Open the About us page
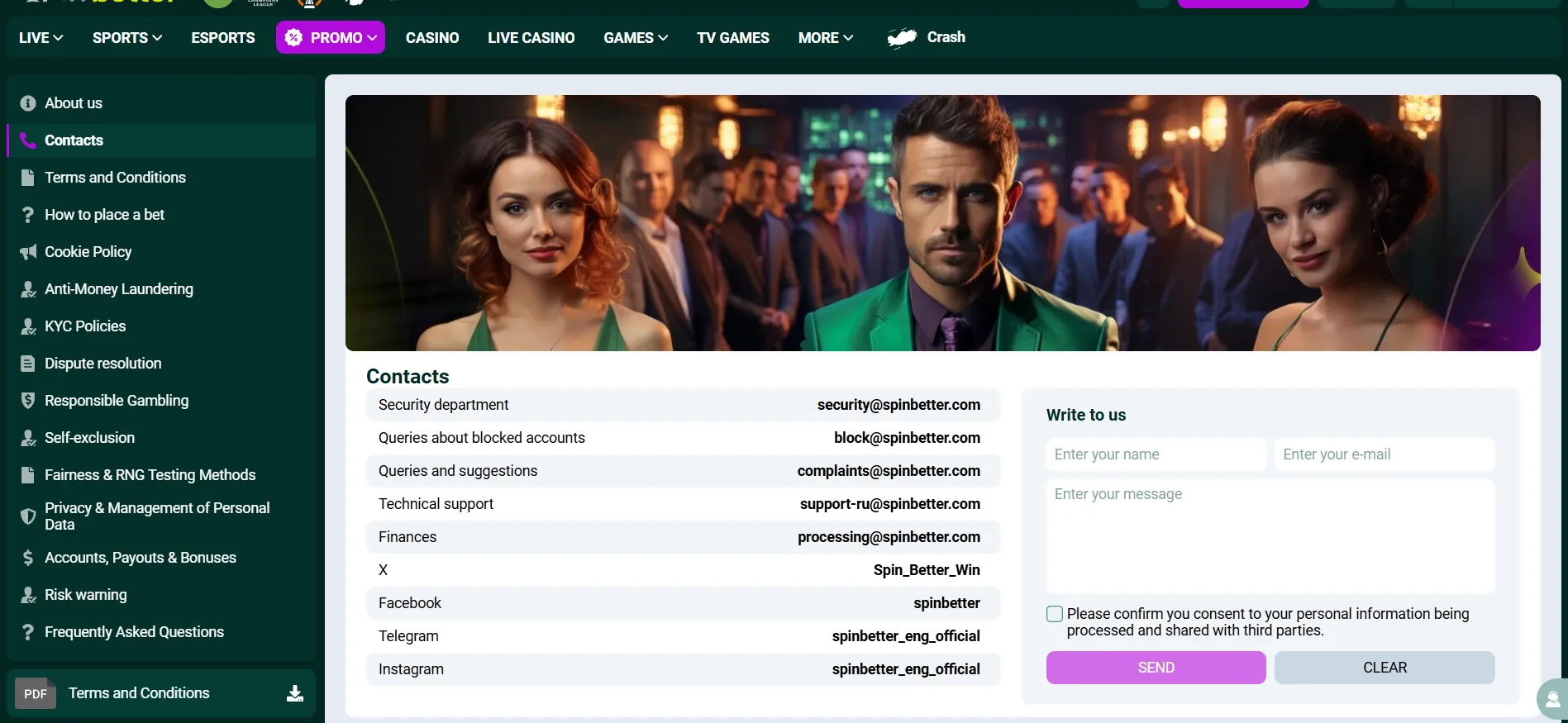The height and width of the screenshot is (723, 1568). 74,103
